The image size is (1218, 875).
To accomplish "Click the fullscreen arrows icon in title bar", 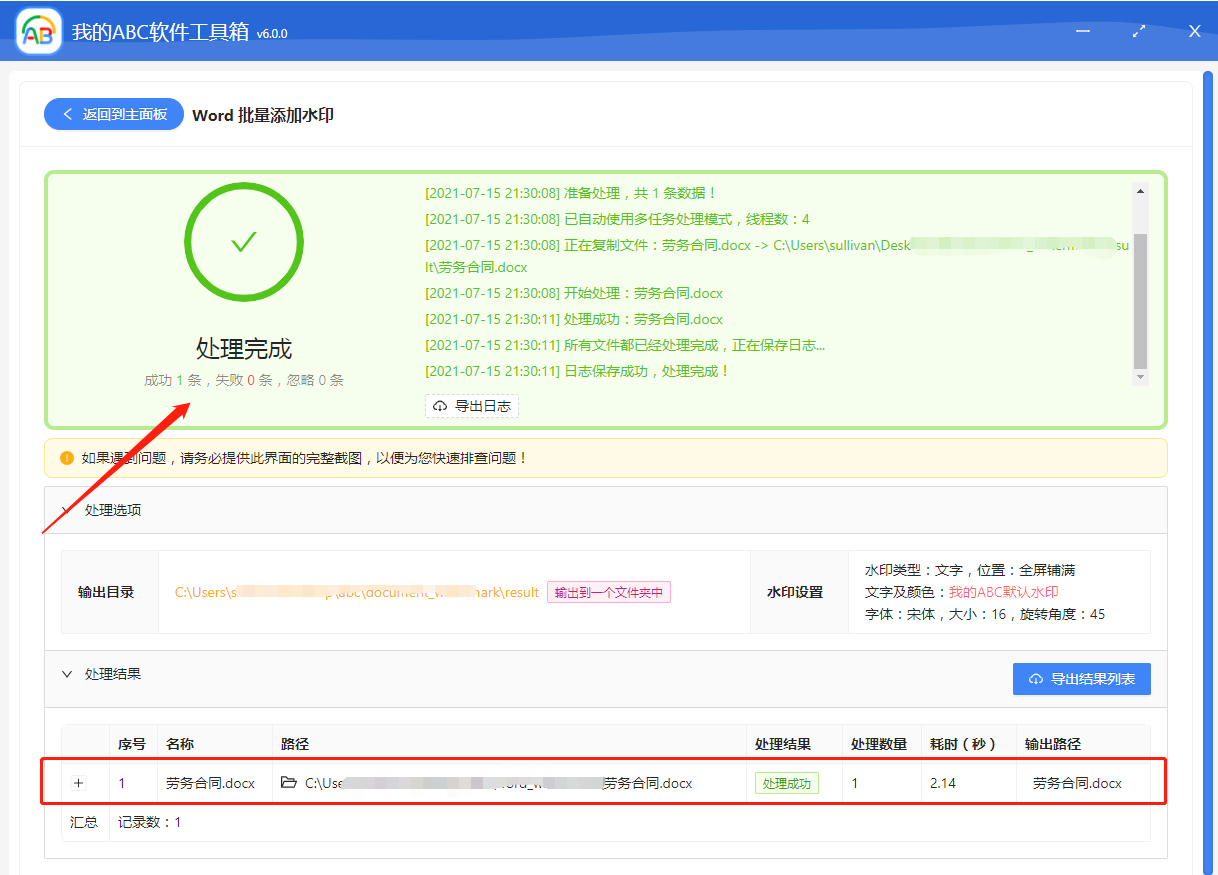I will click(1138, 31).
